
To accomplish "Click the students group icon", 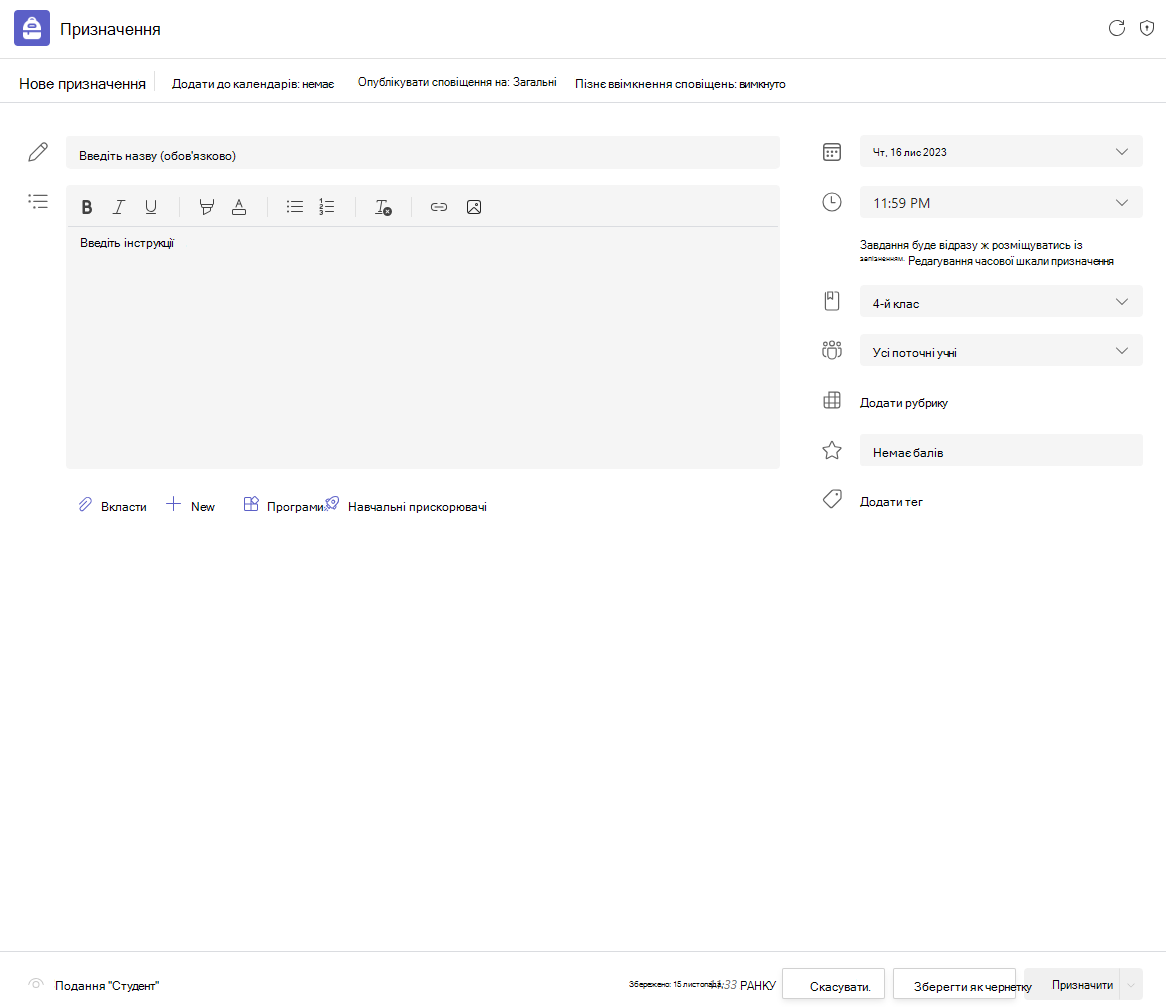I will click(831, 350).
